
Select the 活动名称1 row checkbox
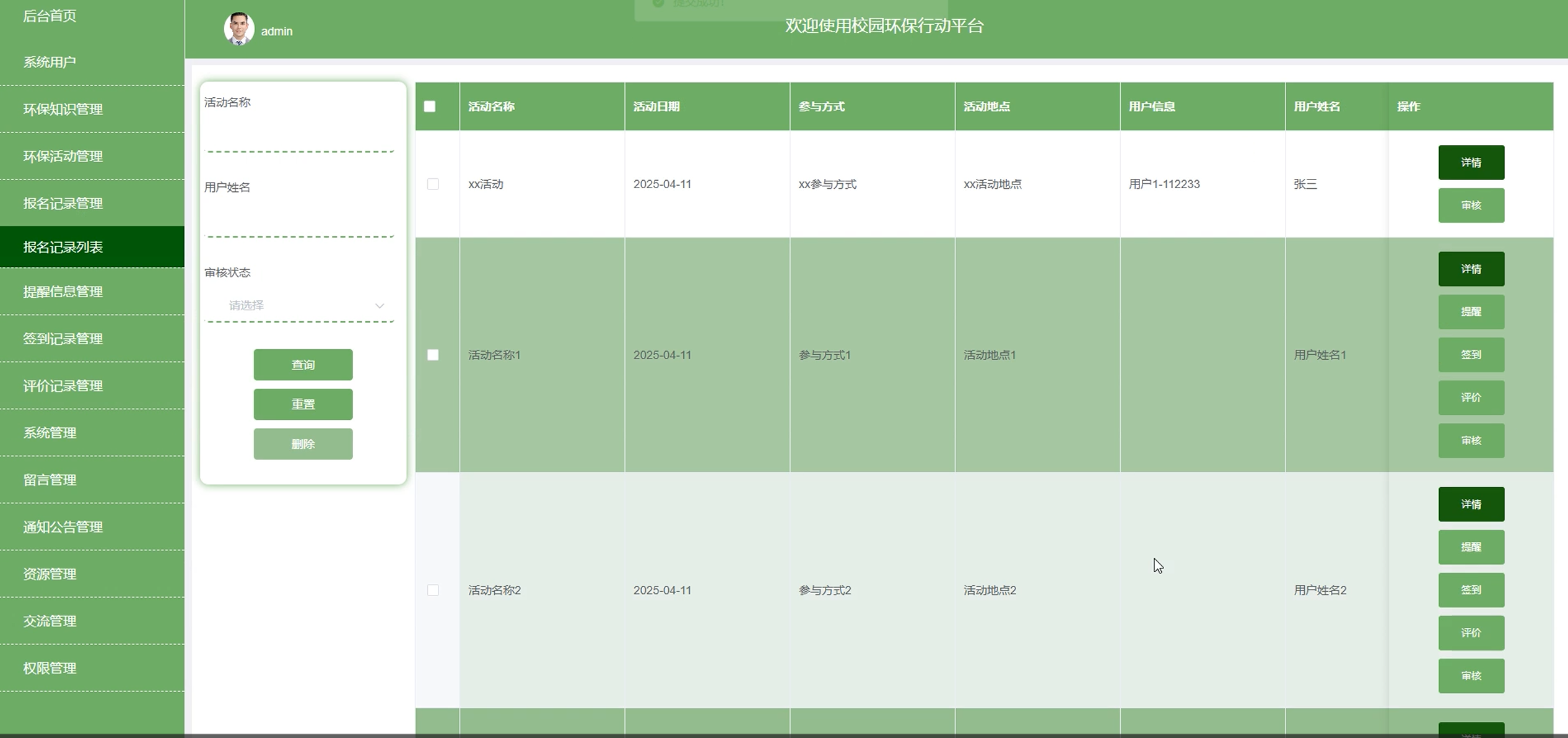point(433,355)
